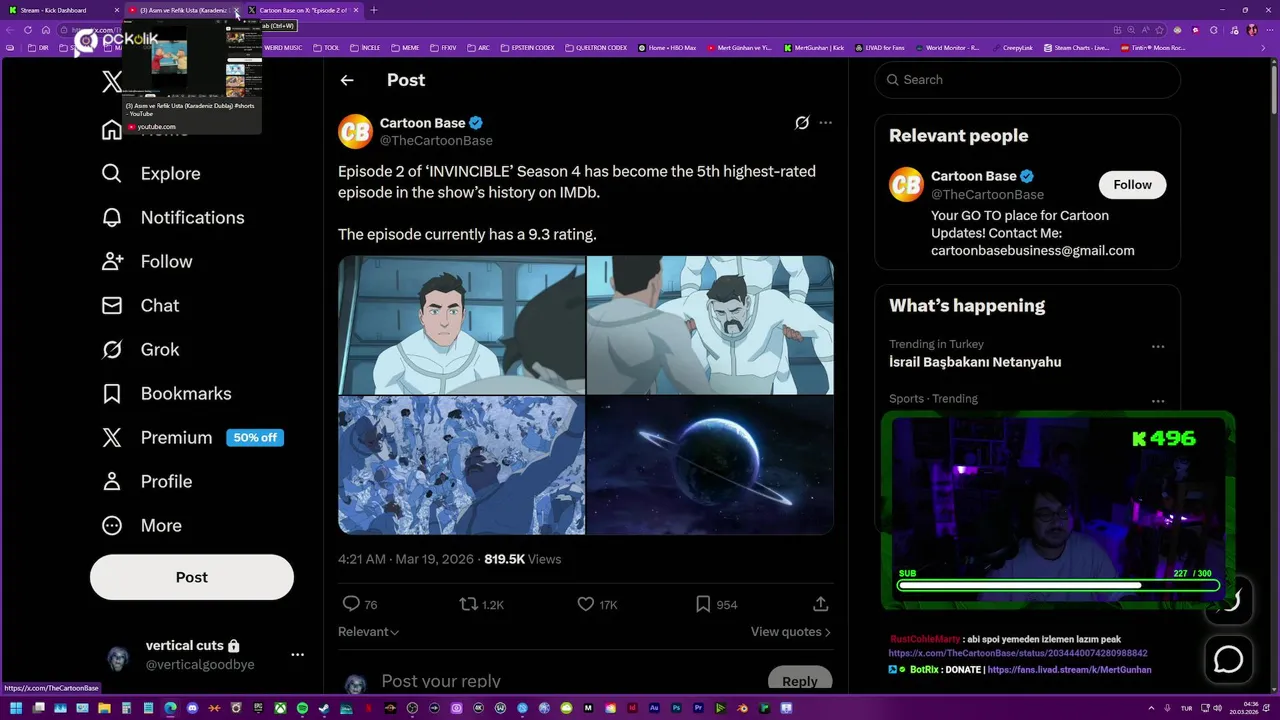
Task: Open Explore from the sidebar
Action: pyautogui.click(x=151, y=174)
